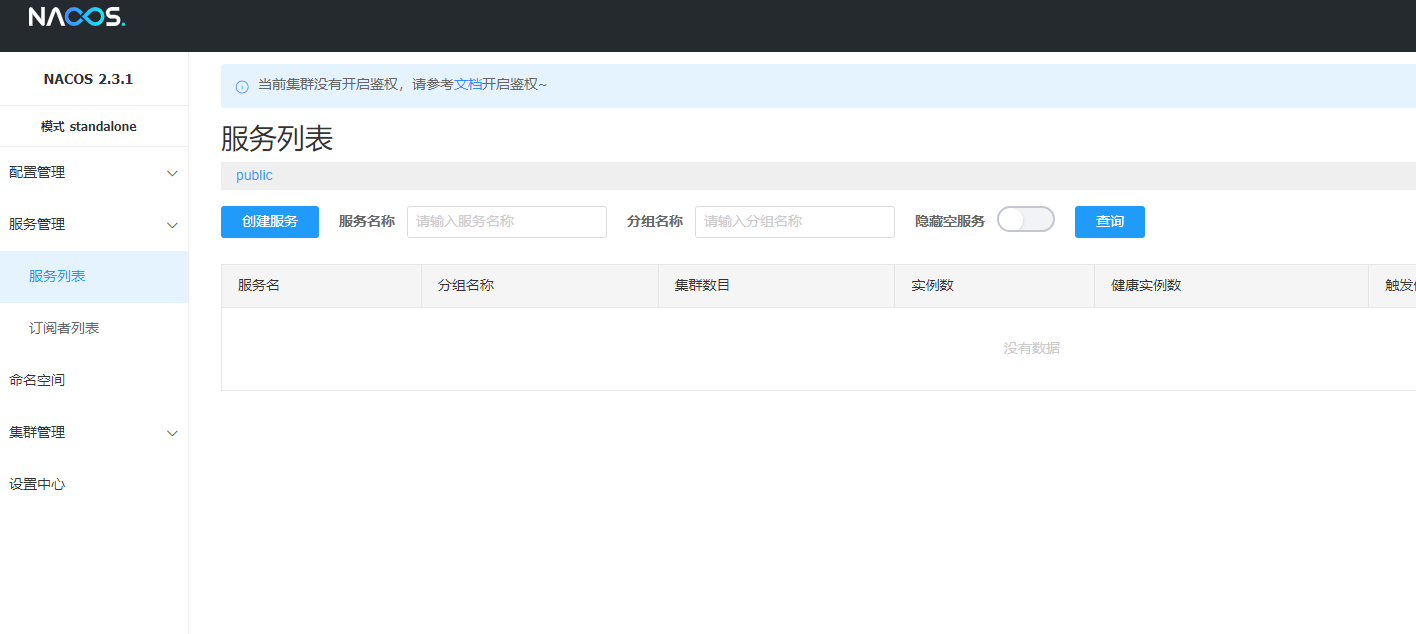
Task: Open 服务列表 in the sidebar
Action: pyautogui.click(x=57, y=277)
